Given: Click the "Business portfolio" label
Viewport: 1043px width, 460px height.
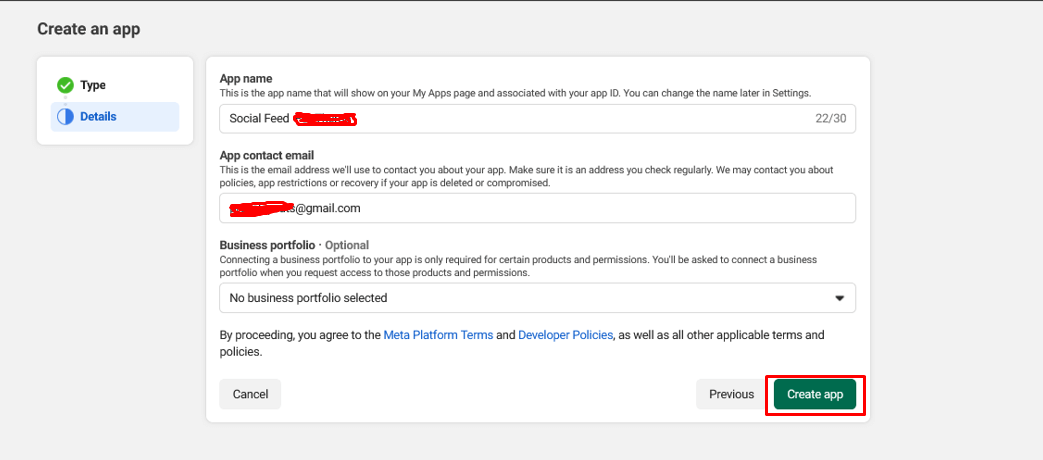Looking at the screenshot, I should point(267,245).
